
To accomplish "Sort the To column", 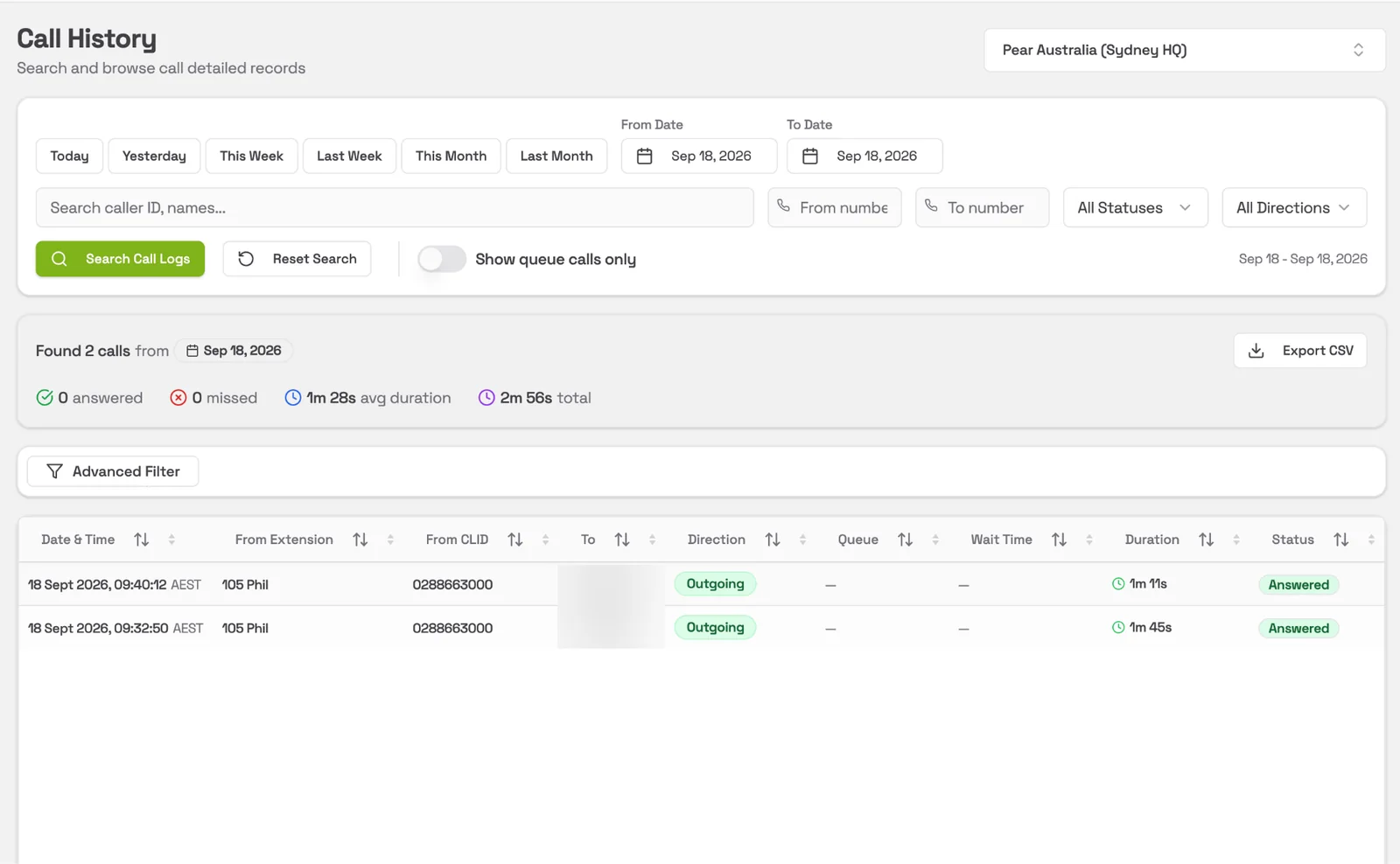I will [x=621, y=540].
